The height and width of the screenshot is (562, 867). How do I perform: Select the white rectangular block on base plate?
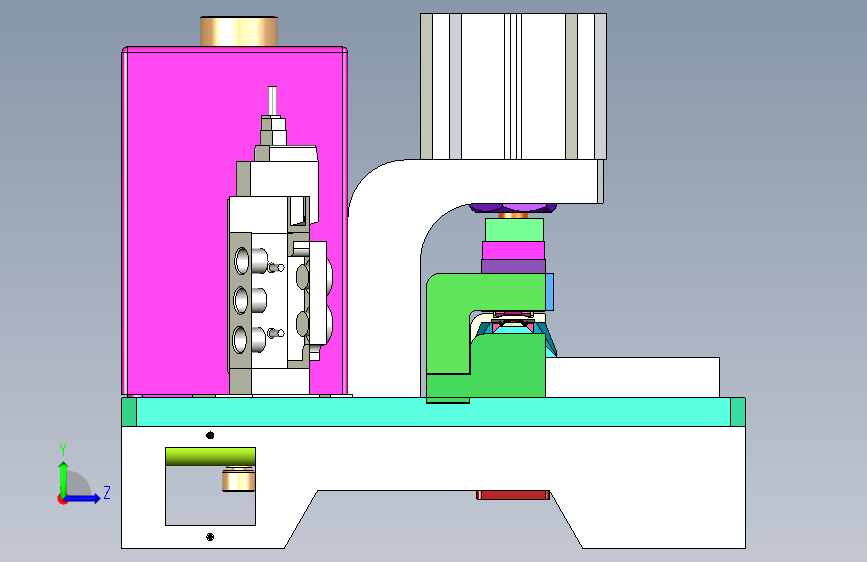point(633,377)
